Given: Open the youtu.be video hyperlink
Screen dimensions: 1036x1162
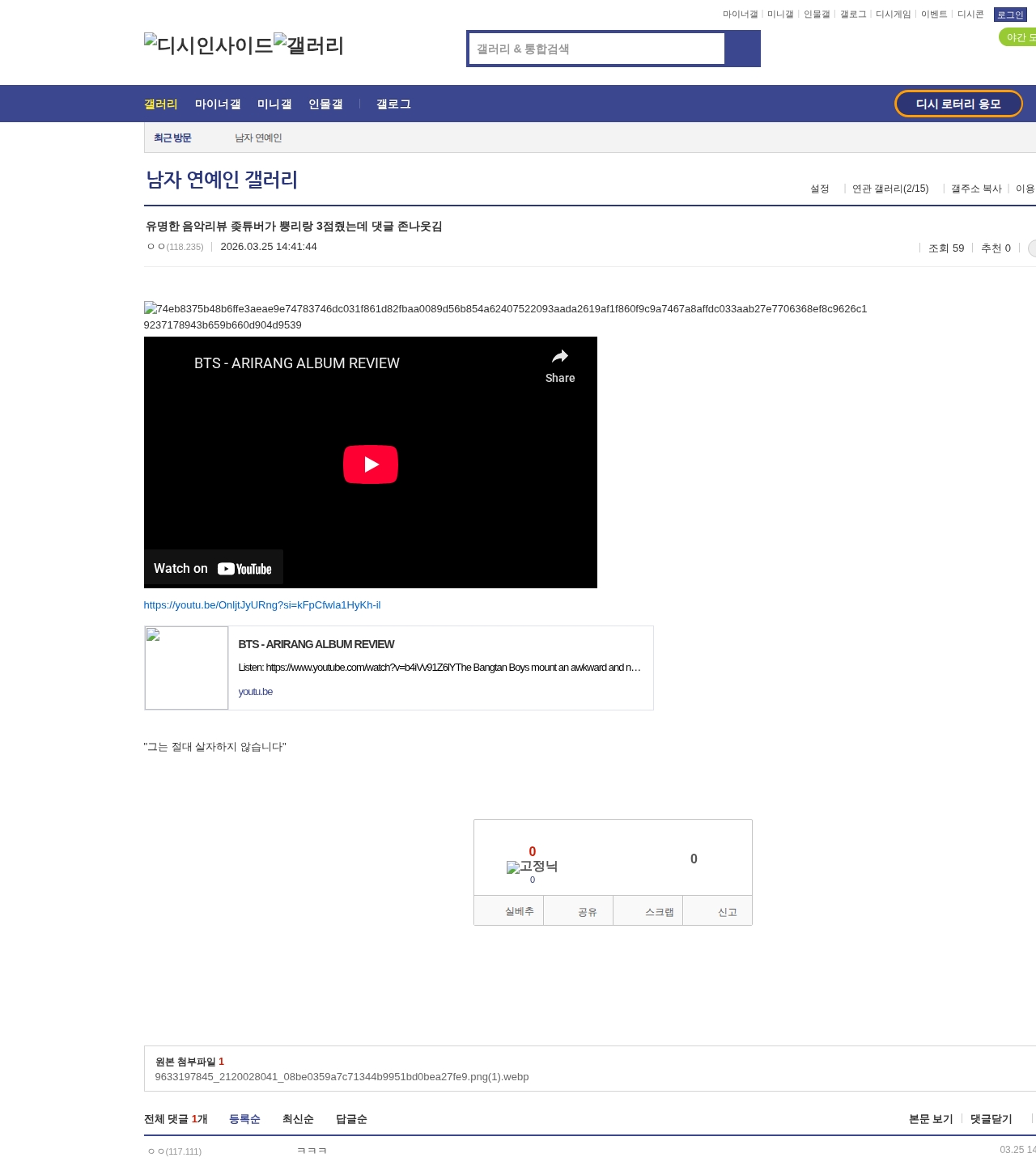Looking at the screenshot, I should click(261, 605).
